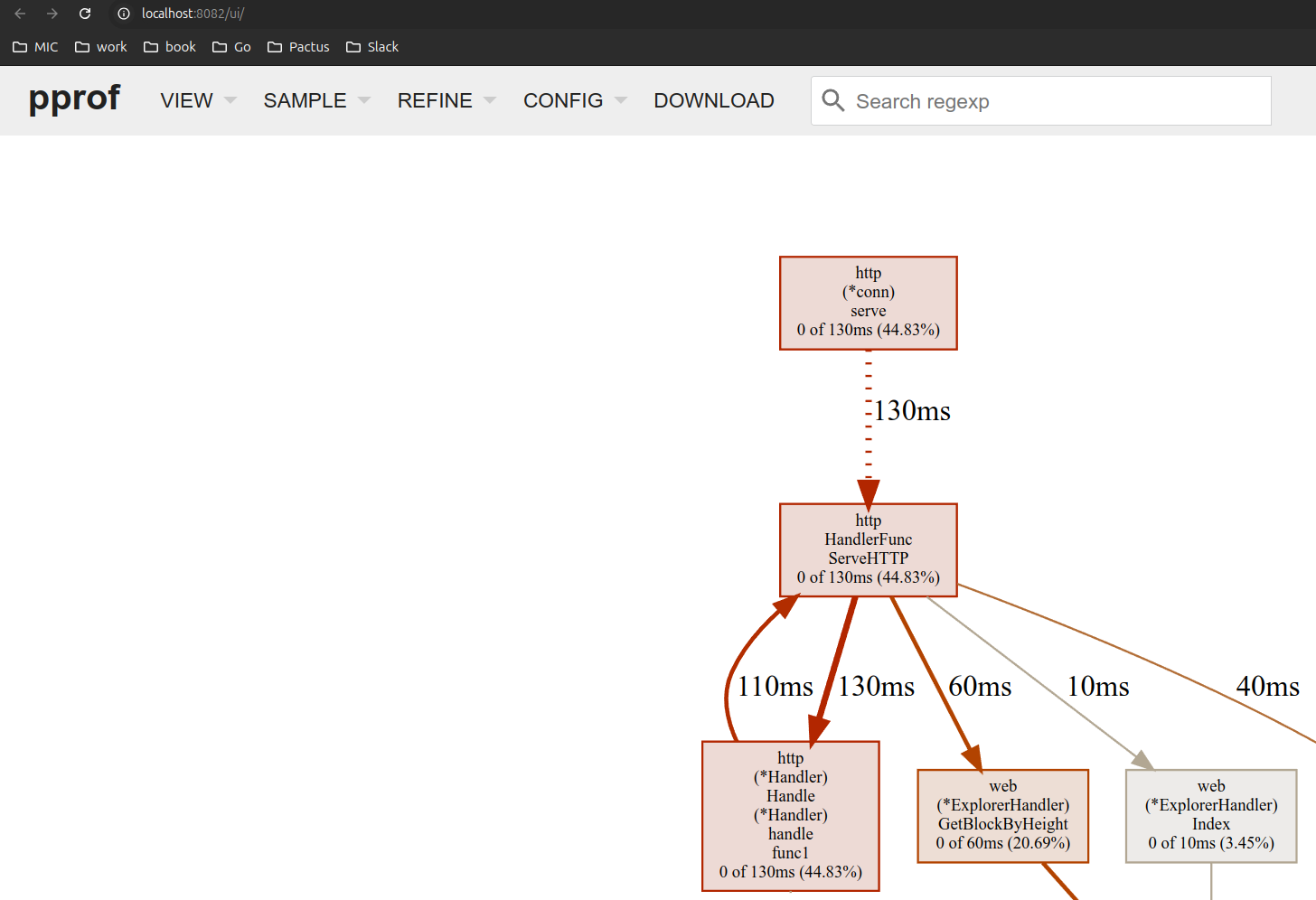The width and height of the screenshot is (1316, 900).
Task: Open the Slack bookmark folder
Action: (x=371, y=47)
